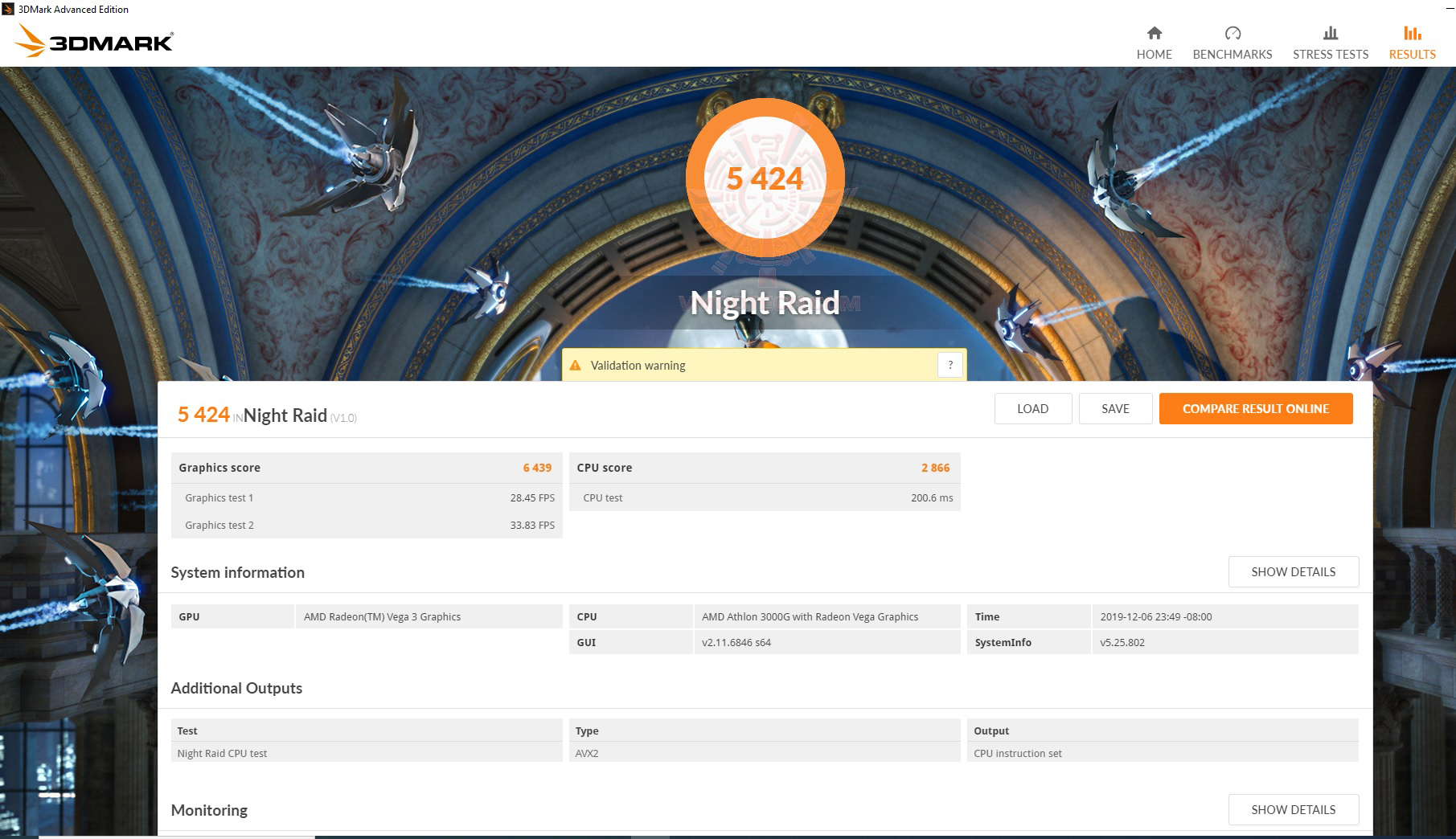Viewport: 1456px width, 839px height.
Task: Show details for System information
Action: pos(1294,571)
